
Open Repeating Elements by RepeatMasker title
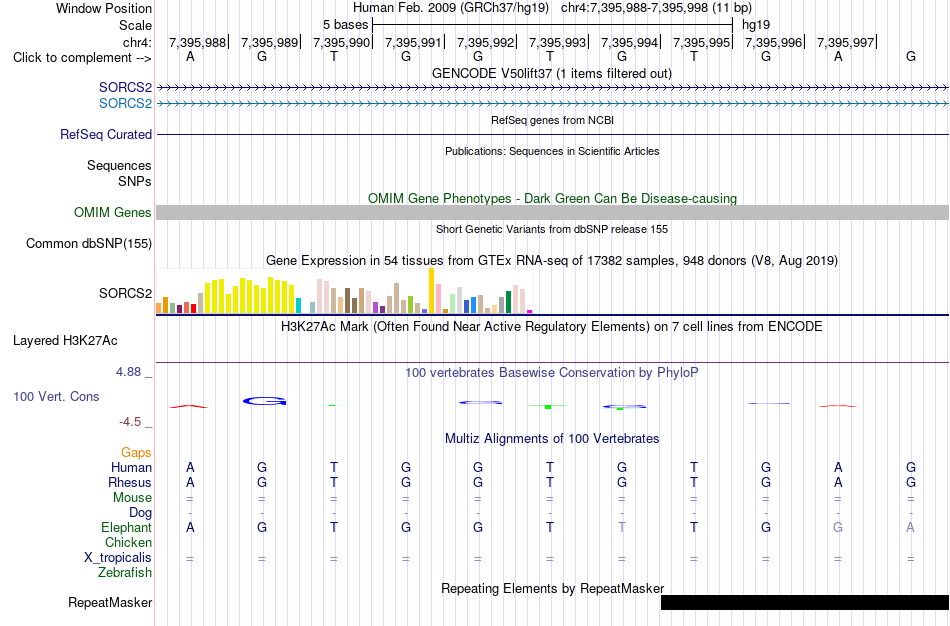(x=552, y=588)
